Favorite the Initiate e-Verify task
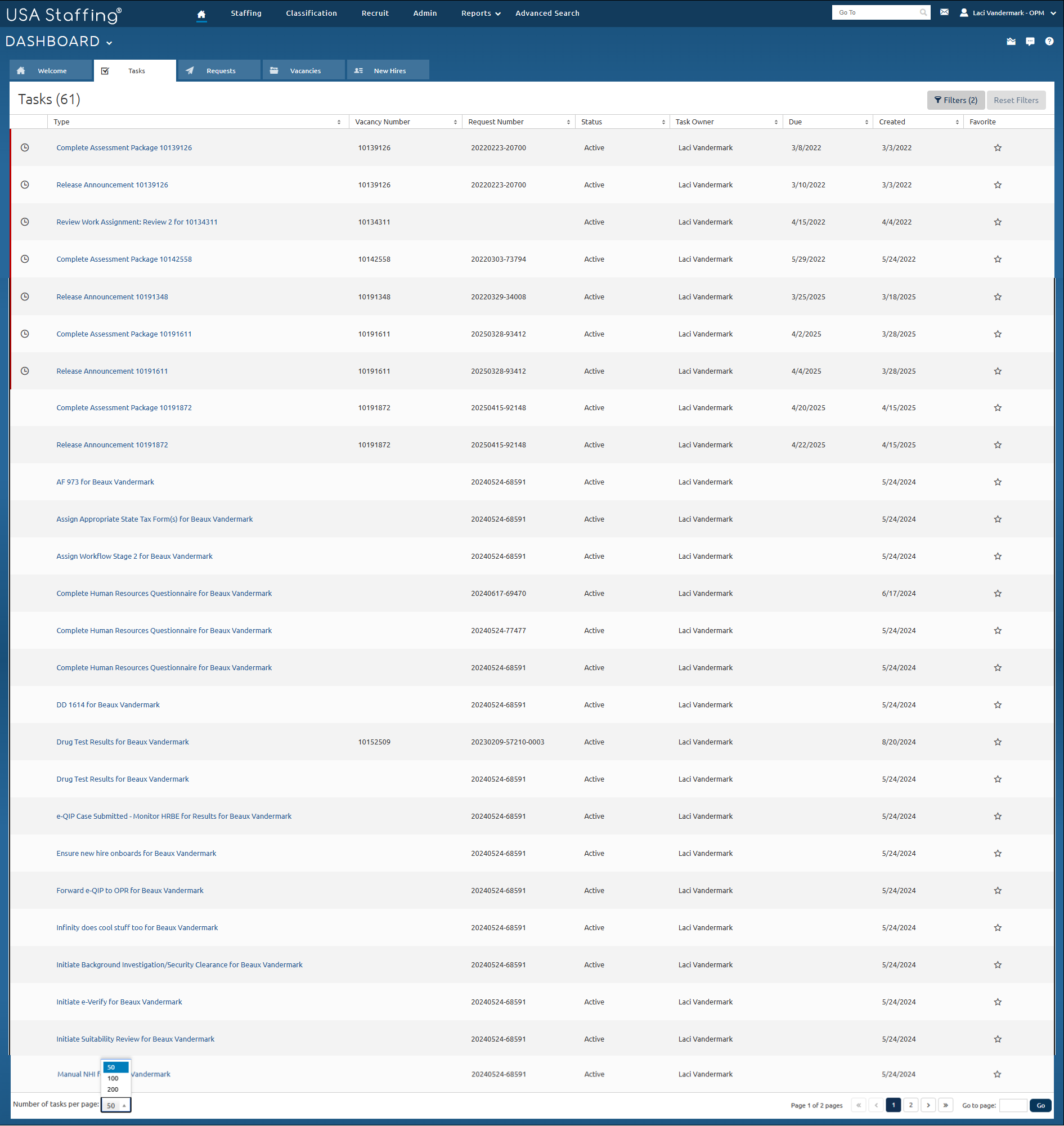 coord(998,1002)
